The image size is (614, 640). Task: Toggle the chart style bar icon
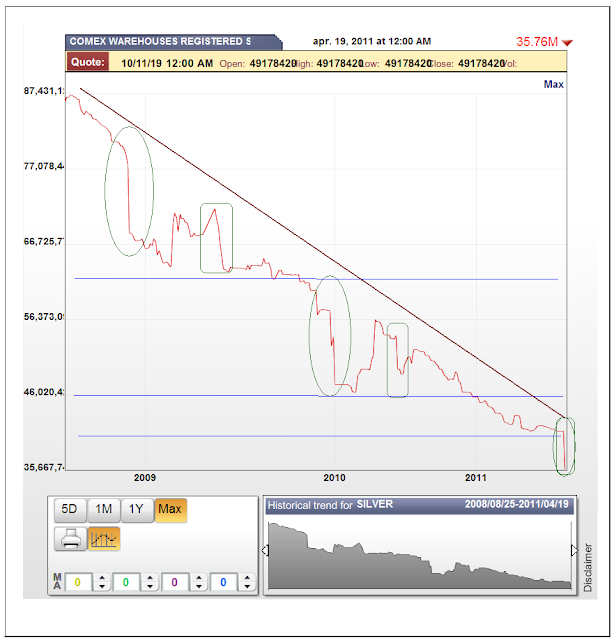click(x=104, y=539)
